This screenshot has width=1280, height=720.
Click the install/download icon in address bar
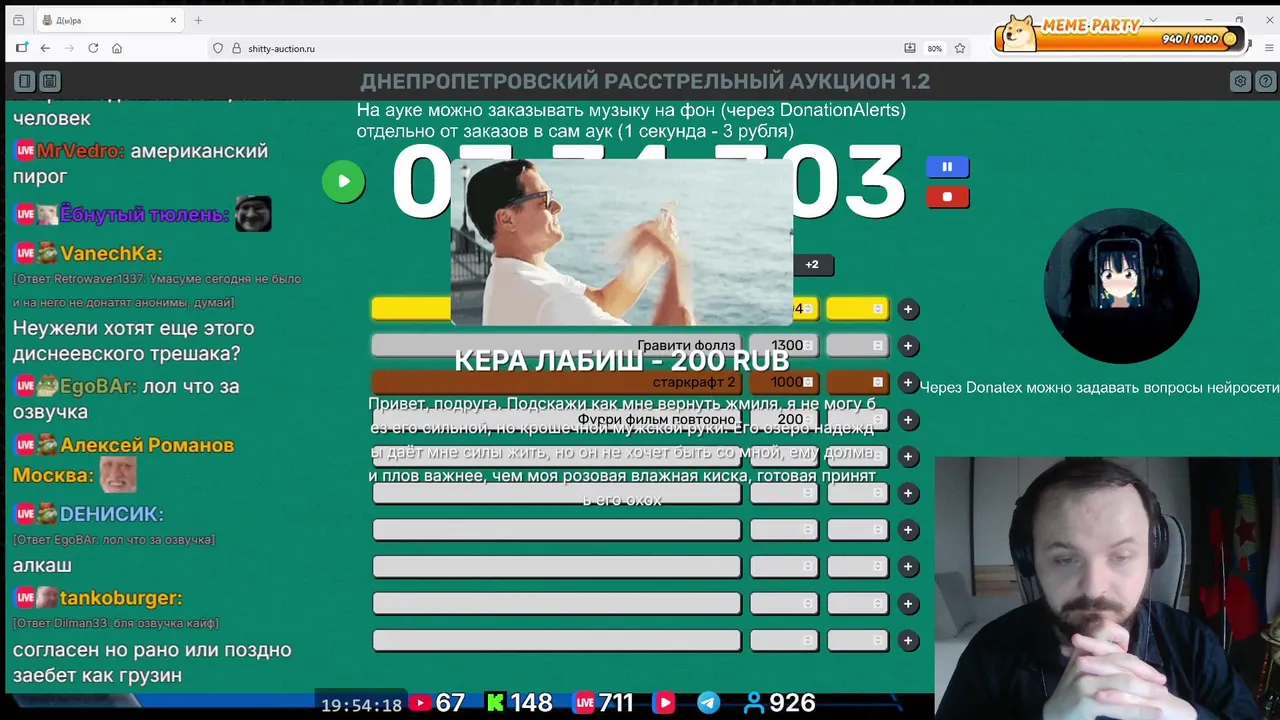tap(910, 48)
